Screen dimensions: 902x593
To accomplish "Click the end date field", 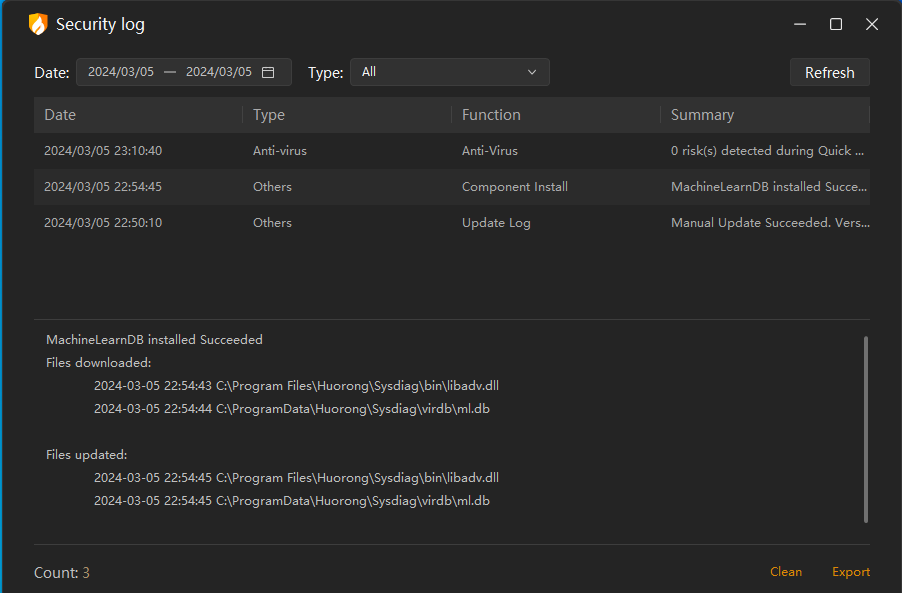I will point(219,72).
